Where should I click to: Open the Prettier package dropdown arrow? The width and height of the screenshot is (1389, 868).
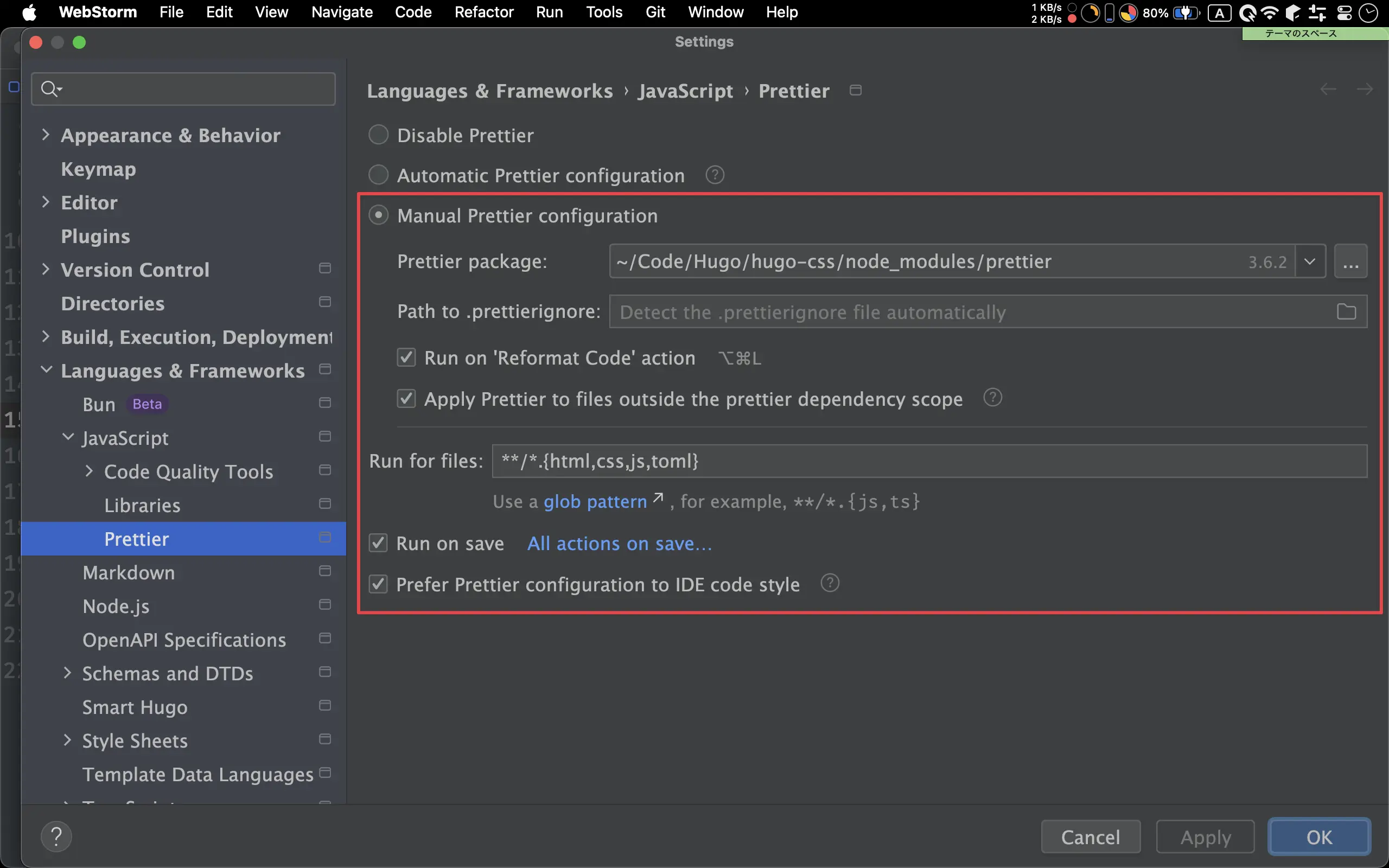[x=1310, y=261]
